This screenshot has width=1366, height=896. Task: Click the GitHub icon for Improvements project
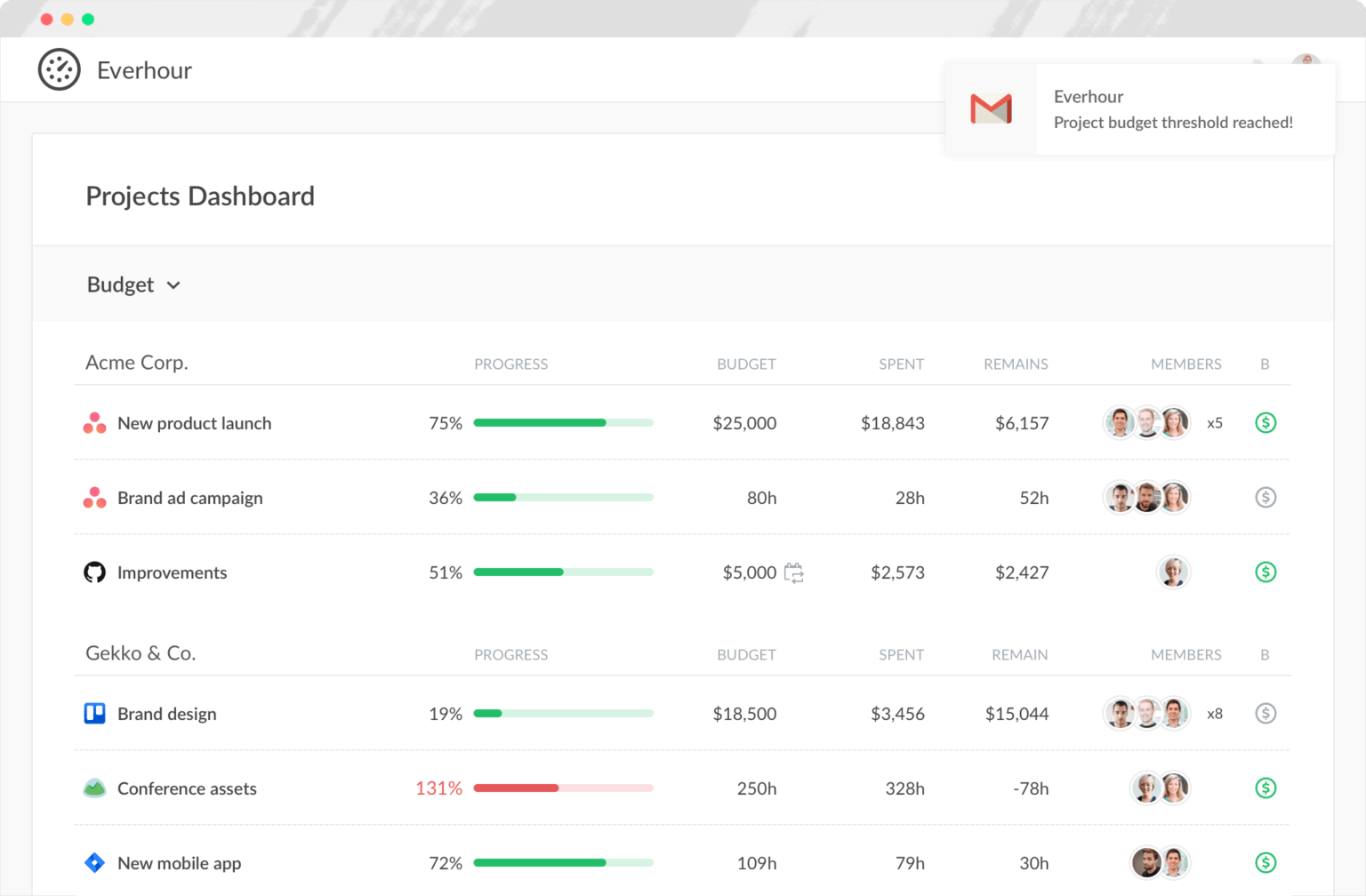[x=94, y=572]
